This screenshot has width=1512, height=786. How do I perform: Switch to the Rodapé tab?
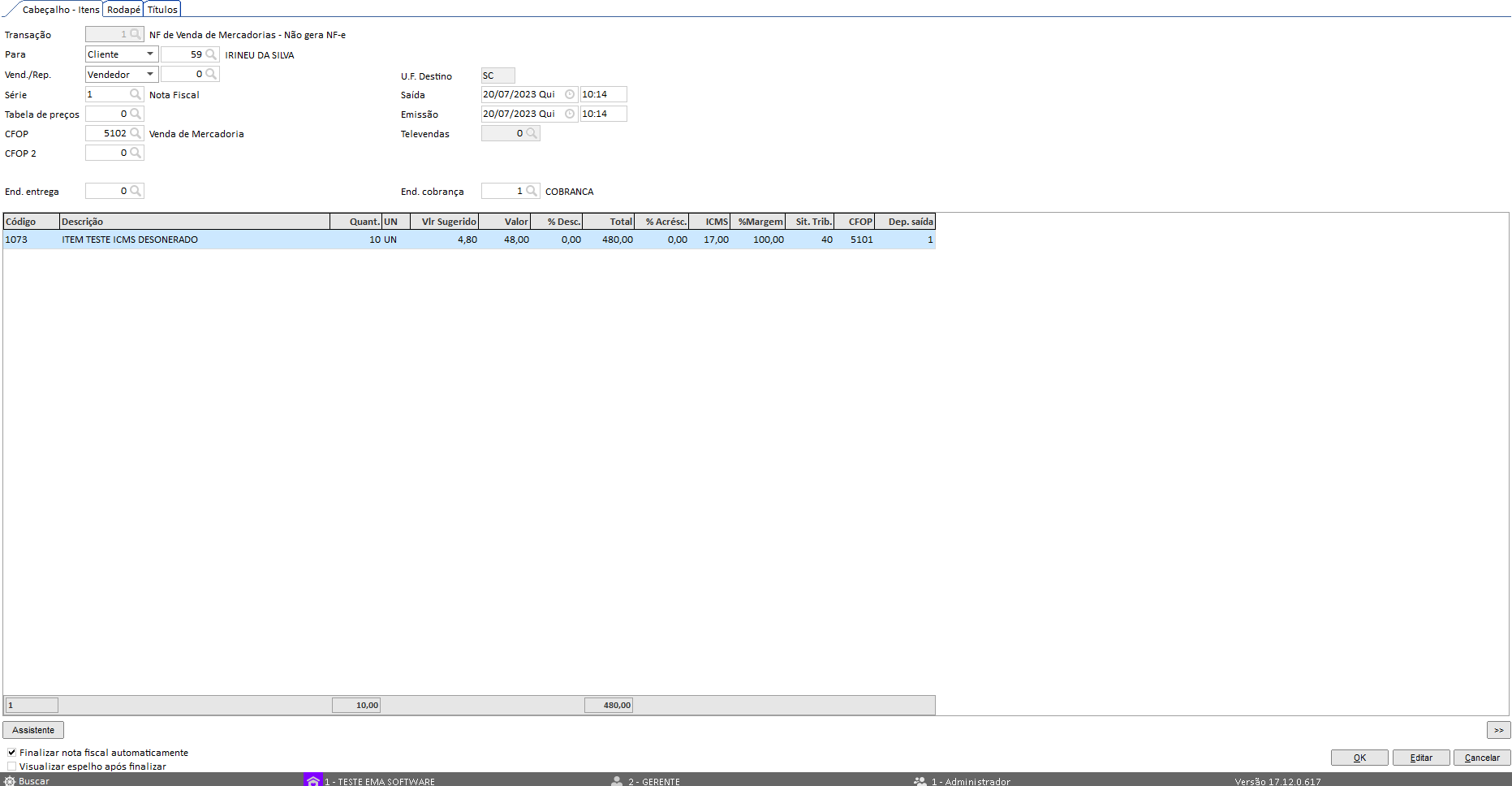pos(123,10)
